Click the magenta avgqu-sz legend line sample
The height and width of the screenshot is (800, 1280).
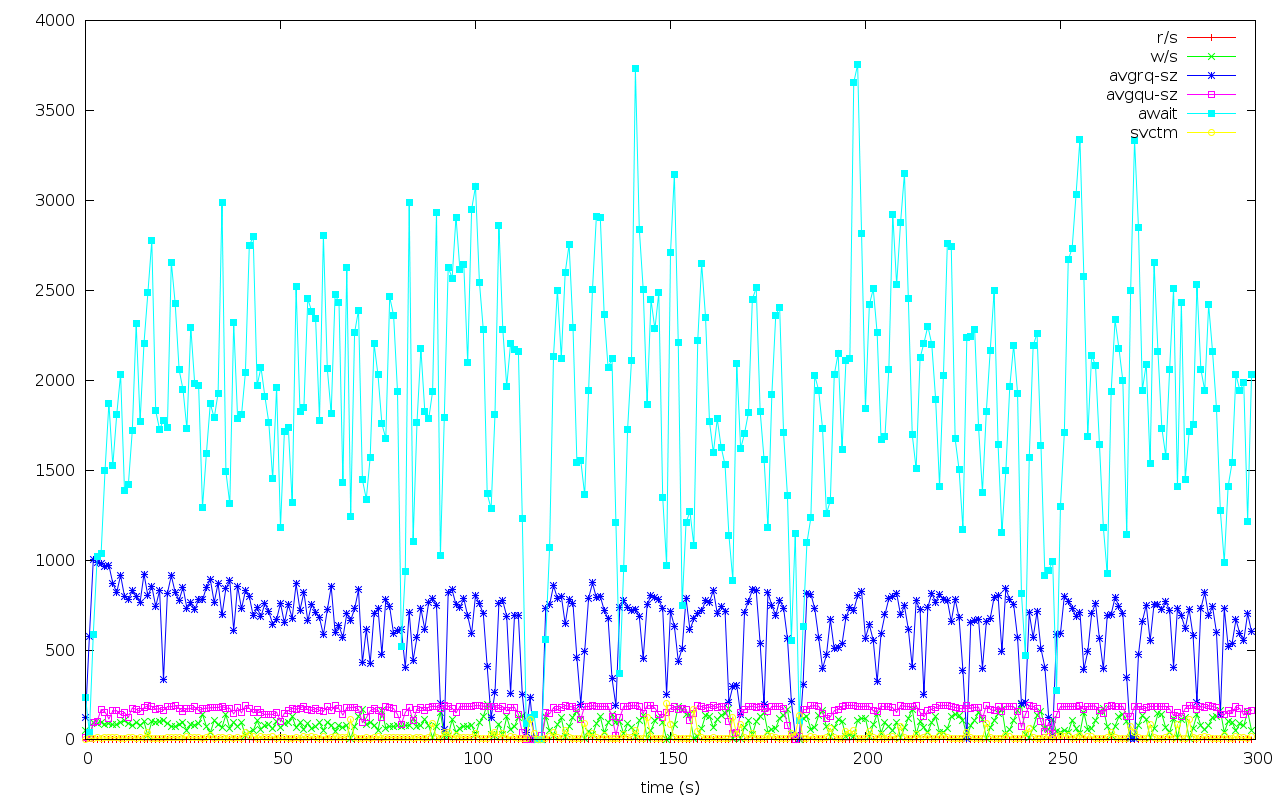[1211, 94]
